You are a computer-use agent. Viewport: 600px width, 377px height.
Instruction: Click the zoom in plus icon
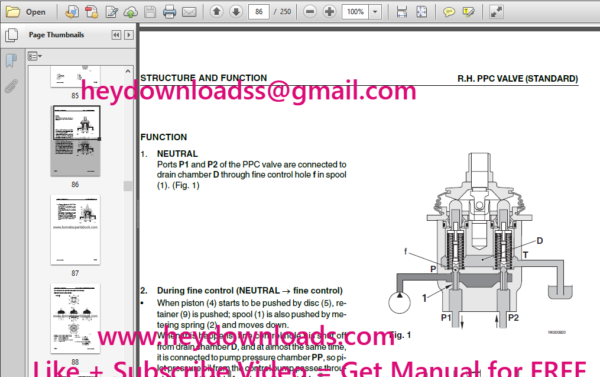(x=329, y=12)
